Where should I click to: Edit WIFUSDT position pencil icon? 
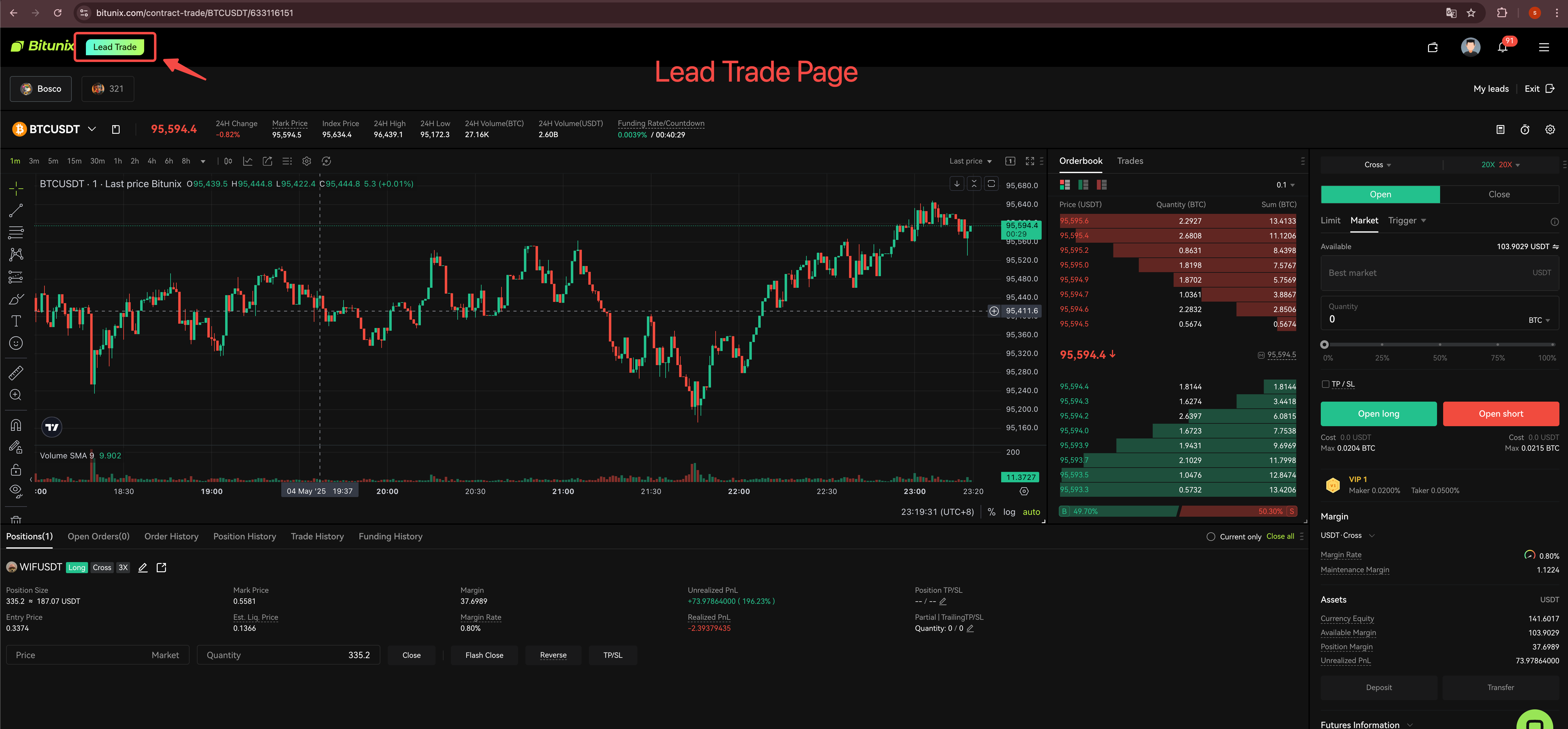point(143,568)
